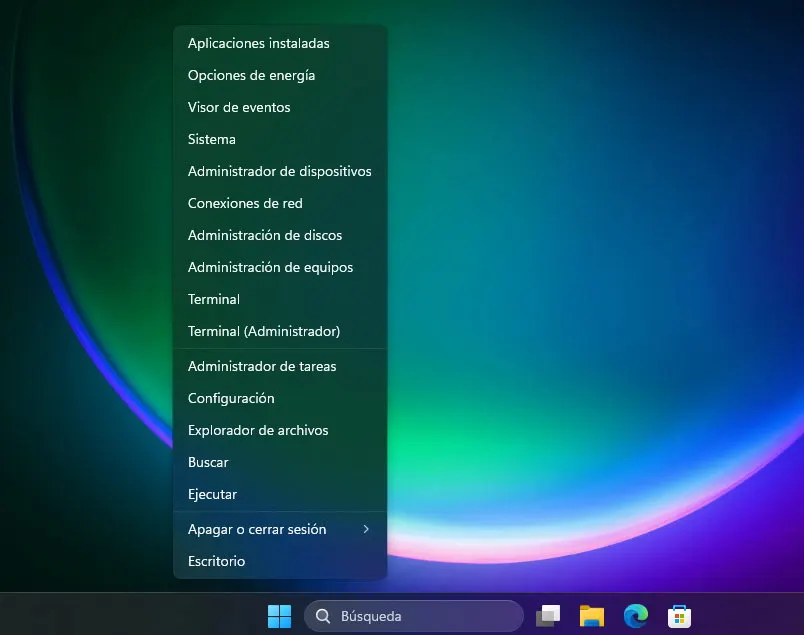
Task: Open Opciones de energía
Action: 280,75
